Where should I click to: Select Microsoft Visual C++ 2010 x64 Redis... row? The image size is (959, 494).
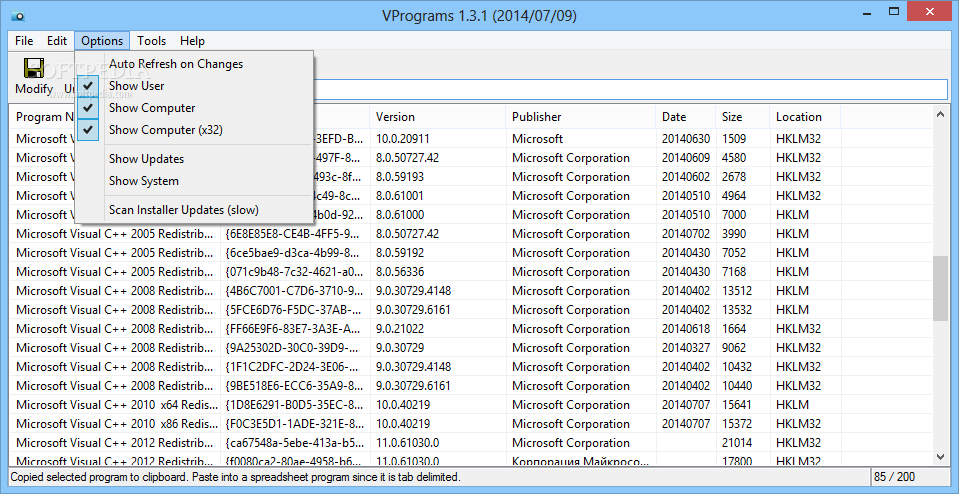[471, 404]
